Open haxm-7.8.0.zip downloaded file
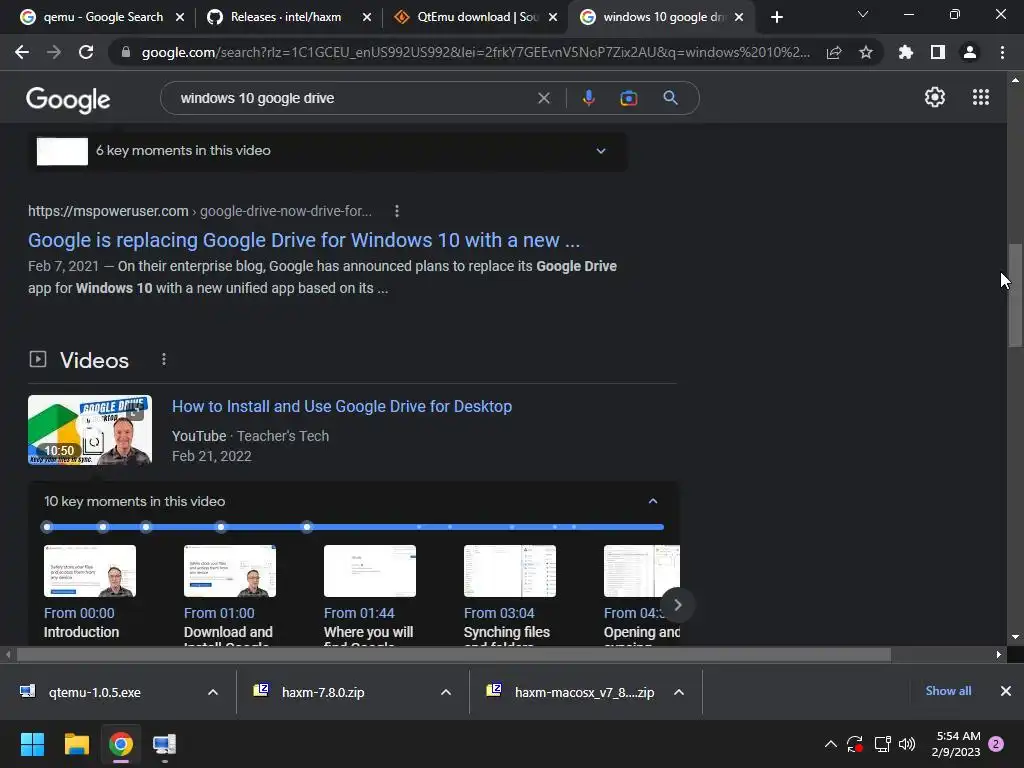Image resolution: width=1024 pixels, height=768 pixels. (x=323, y=692)
